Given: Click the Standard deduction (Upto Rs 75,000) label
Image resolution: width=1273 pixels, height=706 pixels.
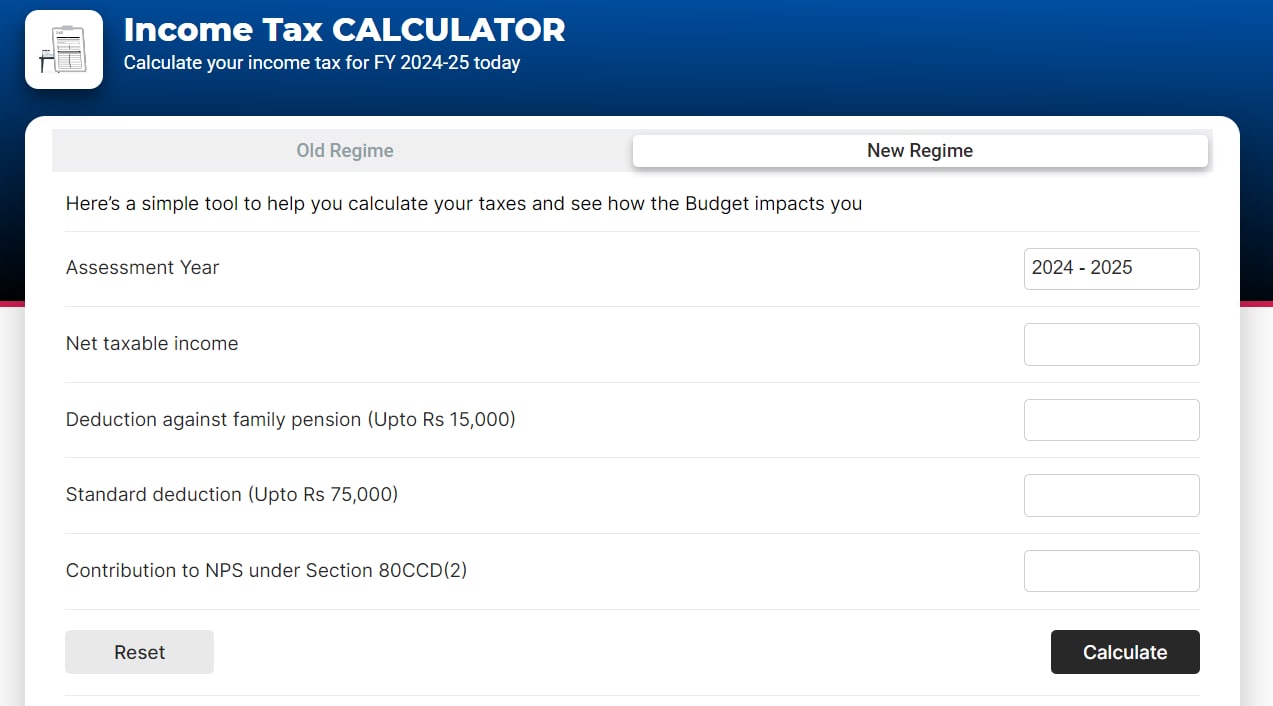Looking at the screenshot, I should (231, 495).
